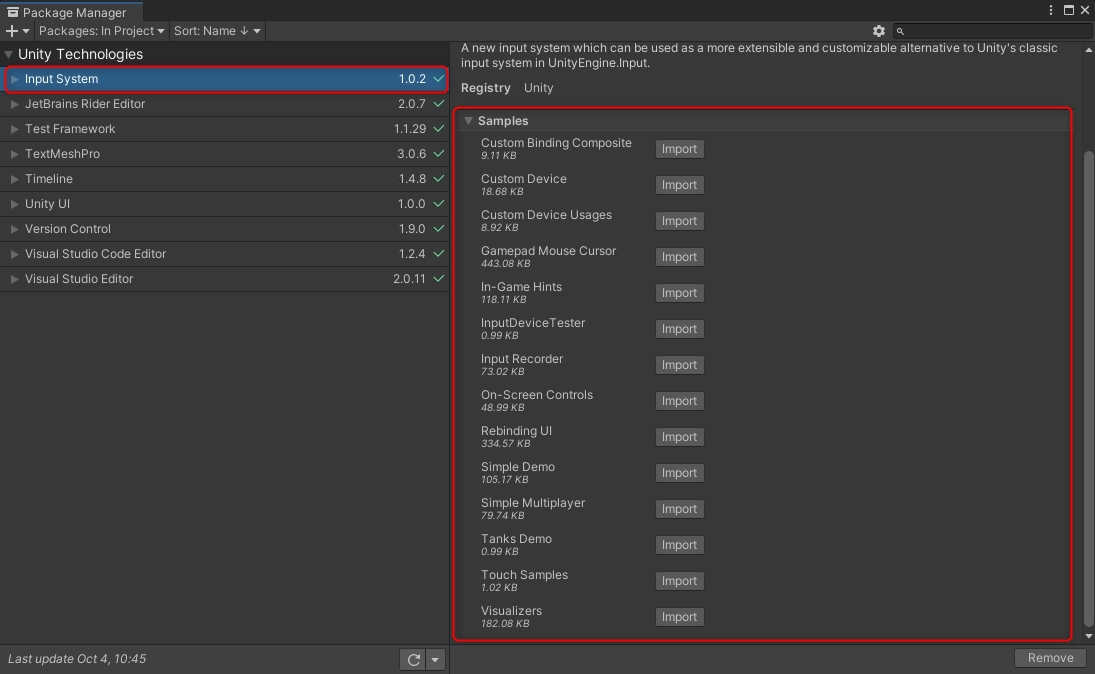Remove the Input System package
This screenshot has height=674, width=1095.
pyautogui.click(x=1050, y=658)
